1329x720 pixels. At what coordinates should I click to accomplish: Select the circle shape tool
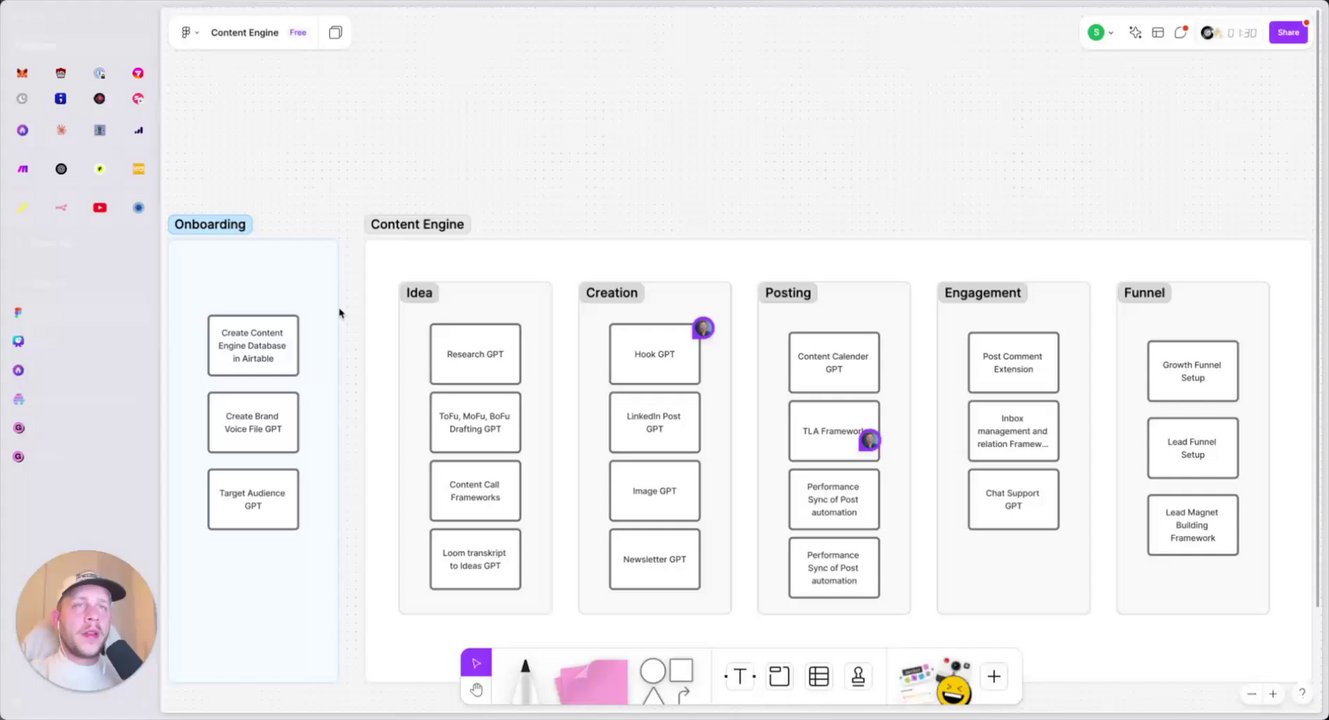pyautogui.click(x=652, y=671)
